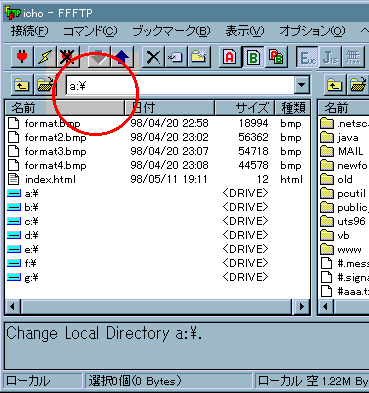Screen dimensions: 369x393
Task: Click the Quick Connect lightning icon
Action: (45, 57)
